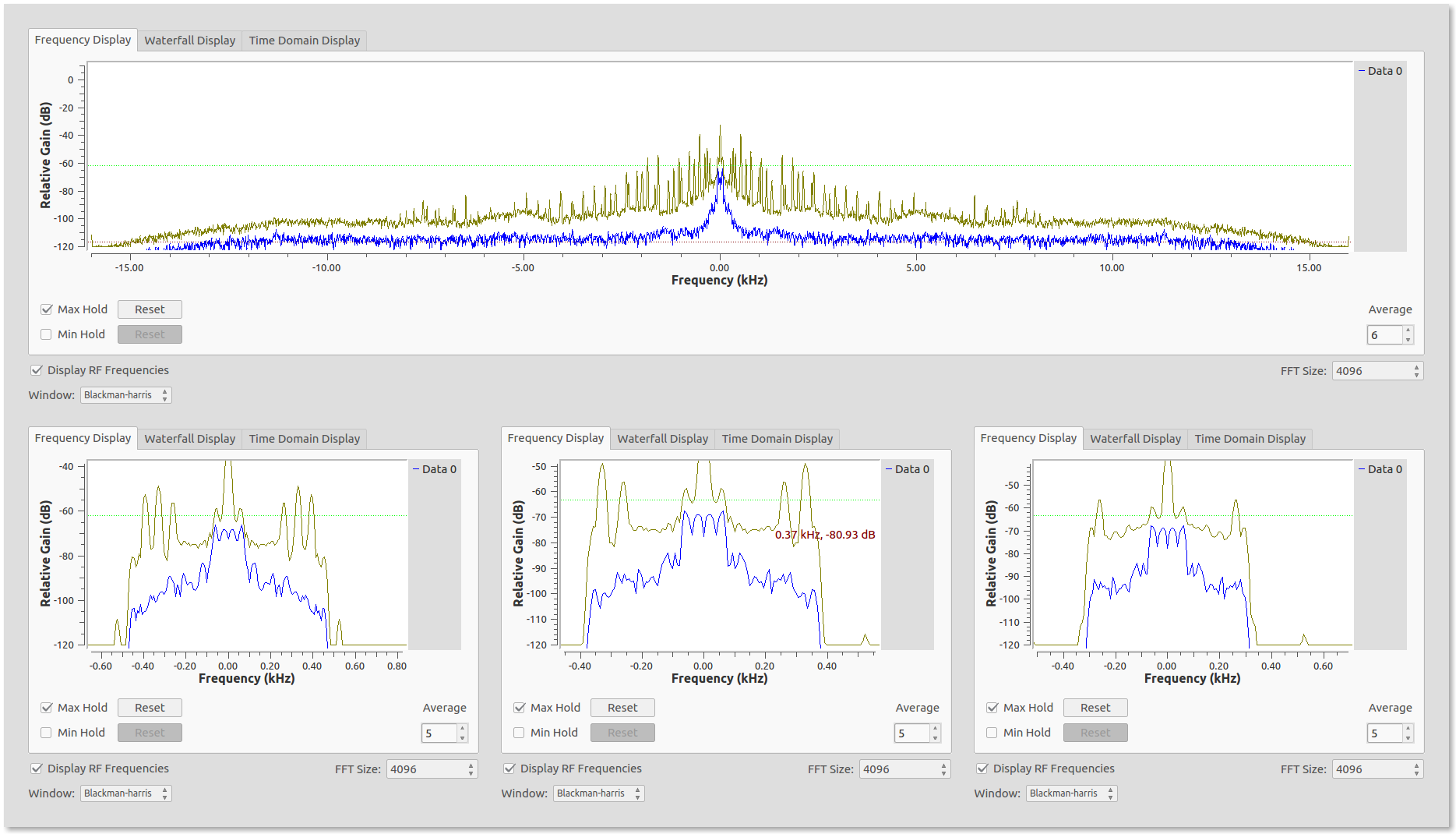Click Max Hold Reset button in top plot

coord(150,309)
